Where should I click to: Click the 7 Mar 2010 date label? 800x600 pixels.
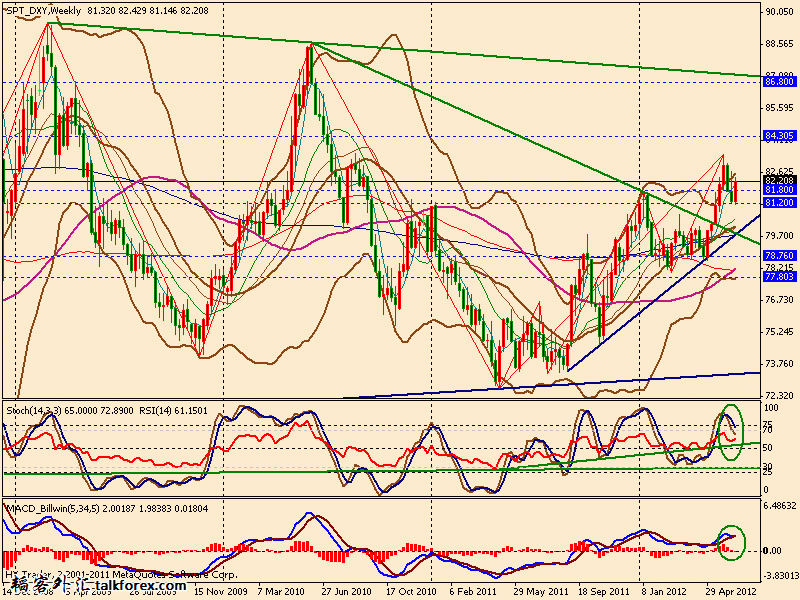[x=281, y=591]
